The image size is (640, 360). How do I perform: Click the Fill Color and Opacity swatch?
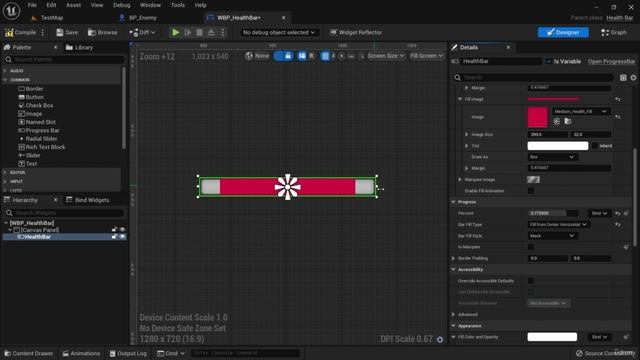(x=552, y=337)
